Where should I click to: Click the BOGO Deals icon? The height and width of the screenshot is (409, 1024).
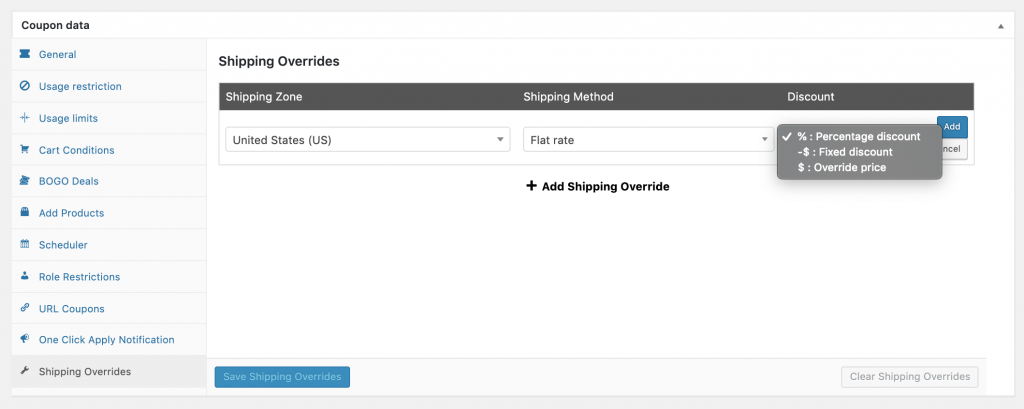pos(24,182)
